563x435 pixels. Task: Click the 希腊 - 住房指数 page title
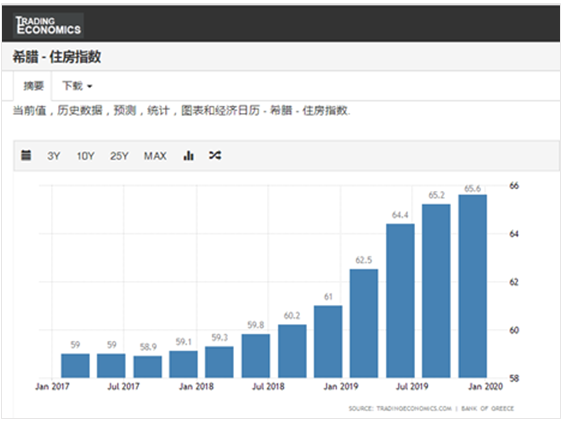[57, 57]
